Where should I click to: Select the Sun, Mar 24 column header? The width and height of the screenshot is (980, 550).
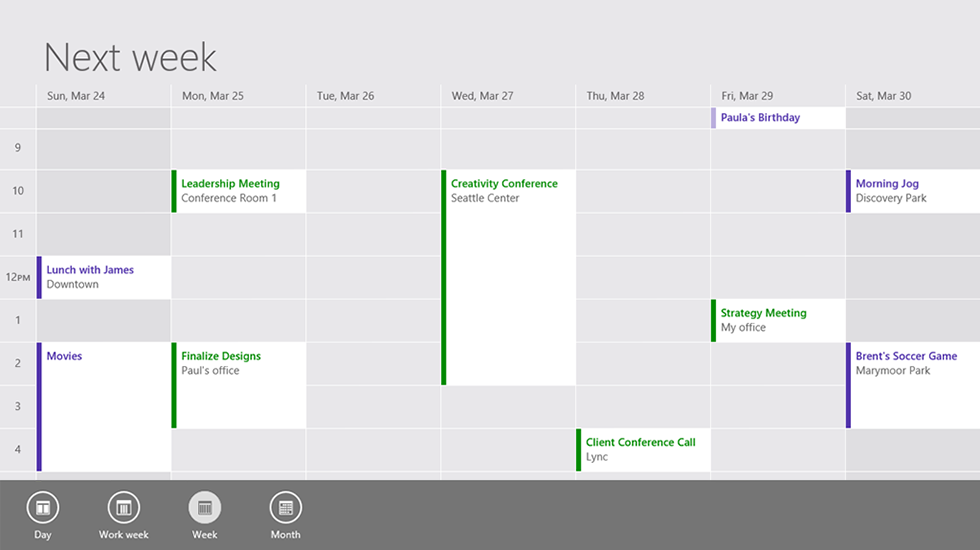[75, 96]
